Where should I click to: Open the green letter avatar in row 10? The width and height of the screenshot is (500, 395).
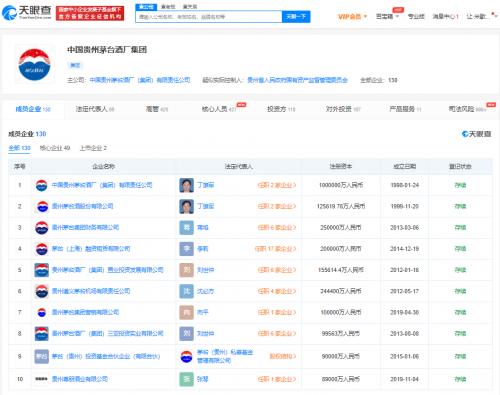click(186, 379)
